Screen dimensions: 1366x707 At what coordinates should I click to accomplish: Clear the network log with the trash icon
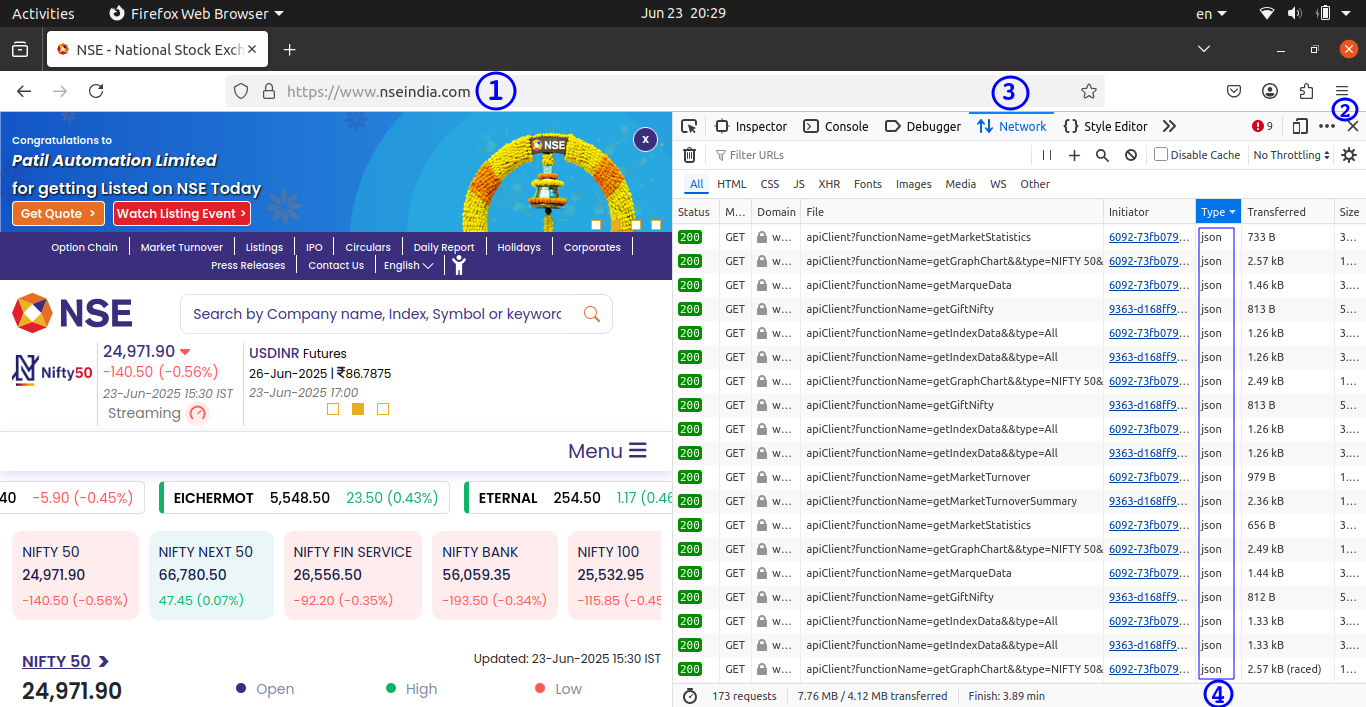pyautogui.click(x=689, y=155)
